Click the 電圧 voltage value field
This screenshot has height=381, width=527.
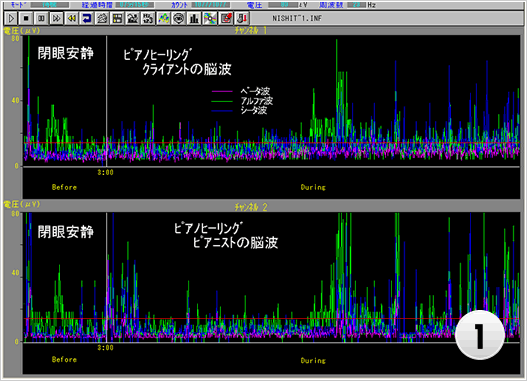pyautogui.click(x=283, y=5)
